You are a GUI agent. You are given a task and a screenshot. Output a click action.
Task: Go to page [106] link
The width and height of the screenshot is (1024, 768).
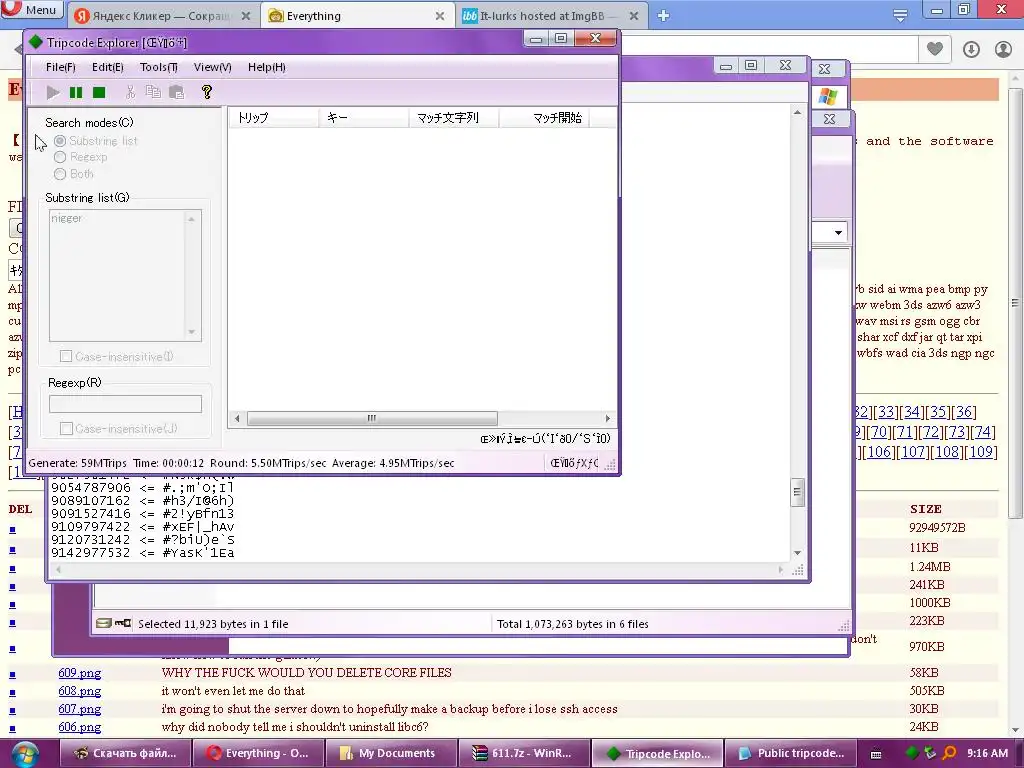point(880,451)
